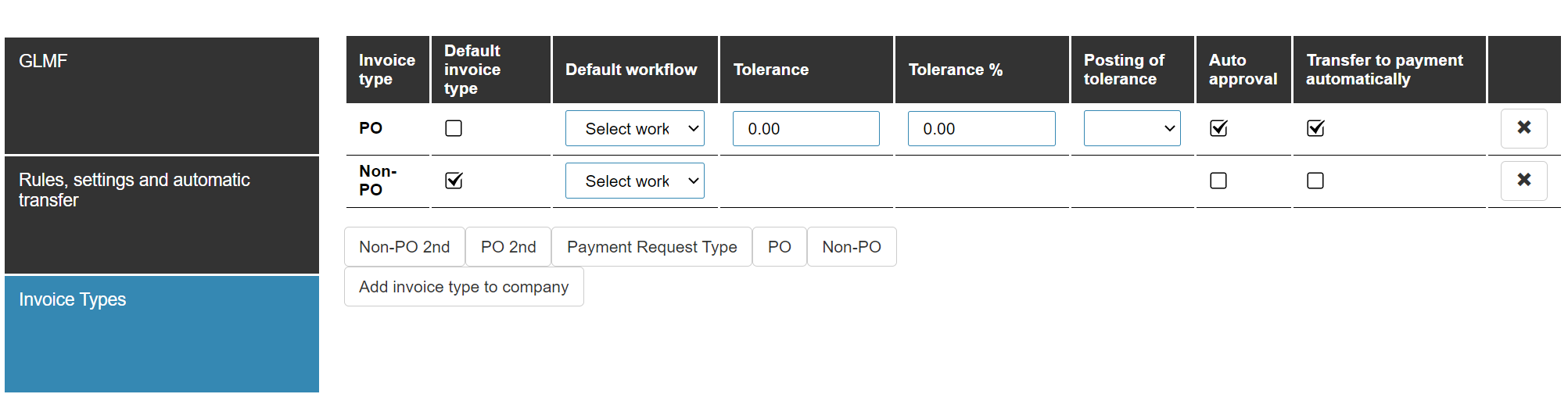Viewport: 1568px width, 394px height.
Task: Enable Transfer to payment automatically for Non-PO
Action: (1315, 181)
